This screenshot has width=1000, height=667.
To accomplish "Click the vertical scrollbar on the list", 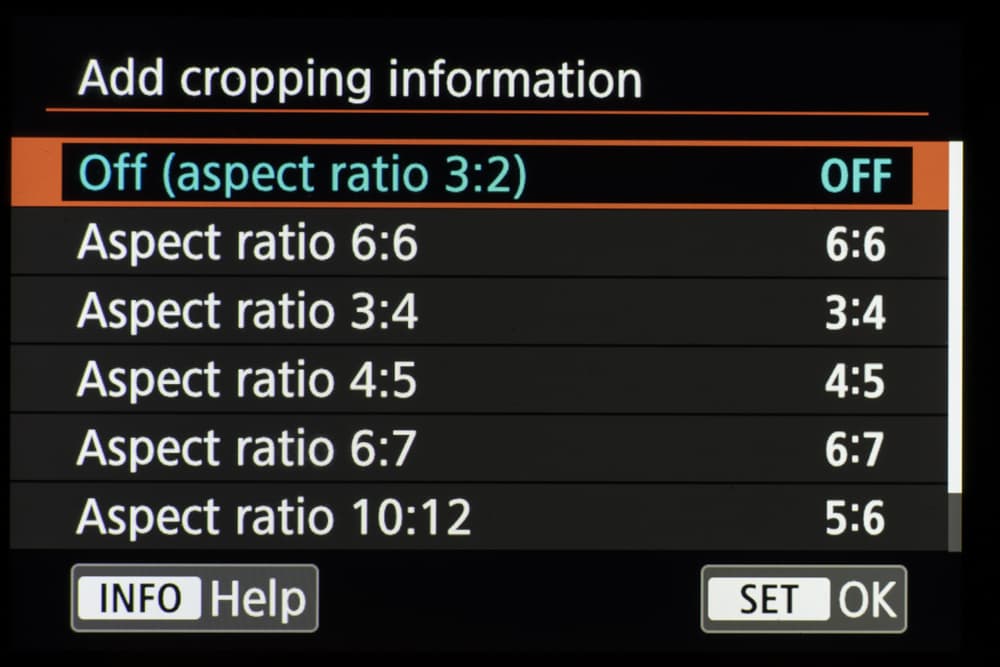I will (954, 320).
